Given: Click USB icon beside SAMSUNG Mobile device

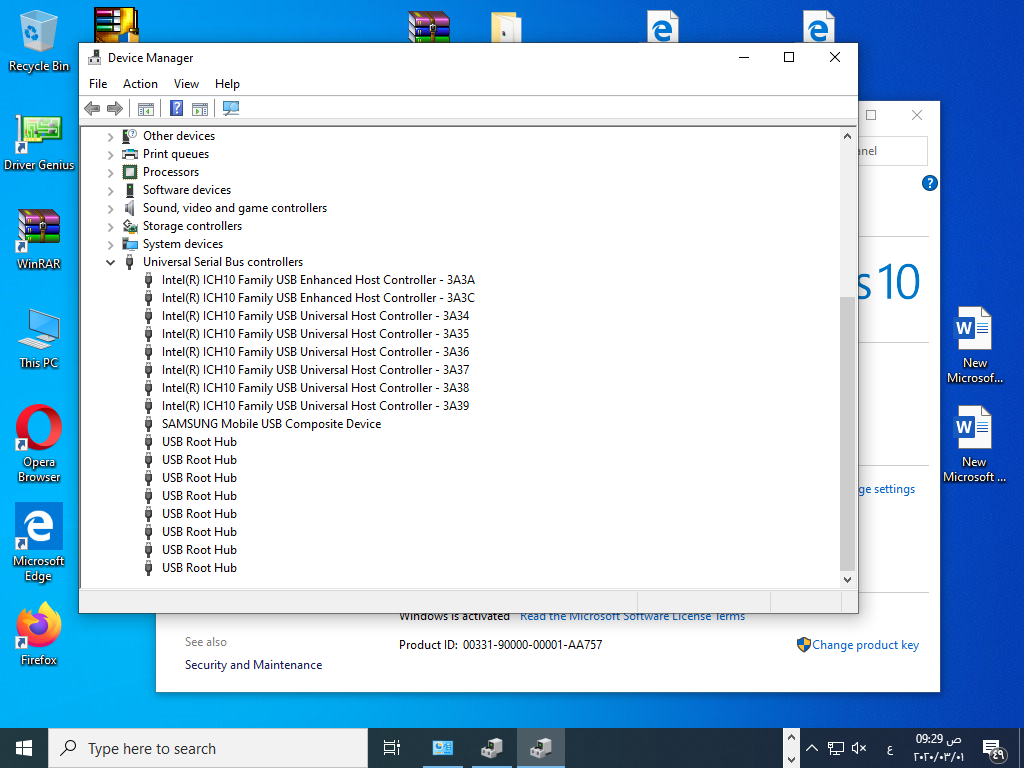Looking at the screenshot, I should coord(149,424).
